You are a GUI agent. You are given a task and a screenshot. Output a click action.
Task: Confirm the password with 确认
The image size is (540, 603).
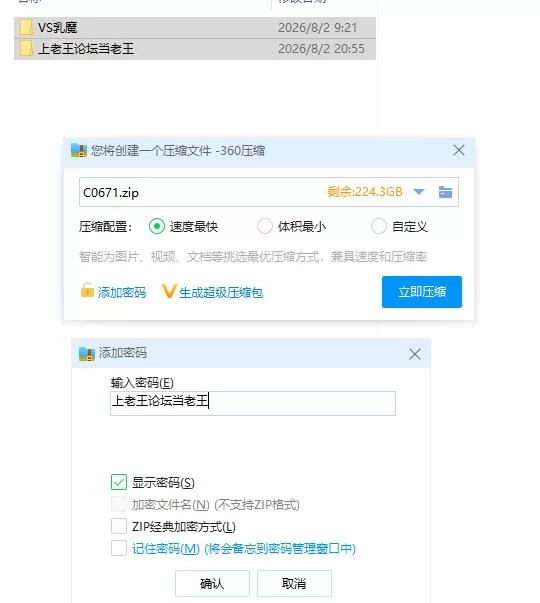[212, 583]
